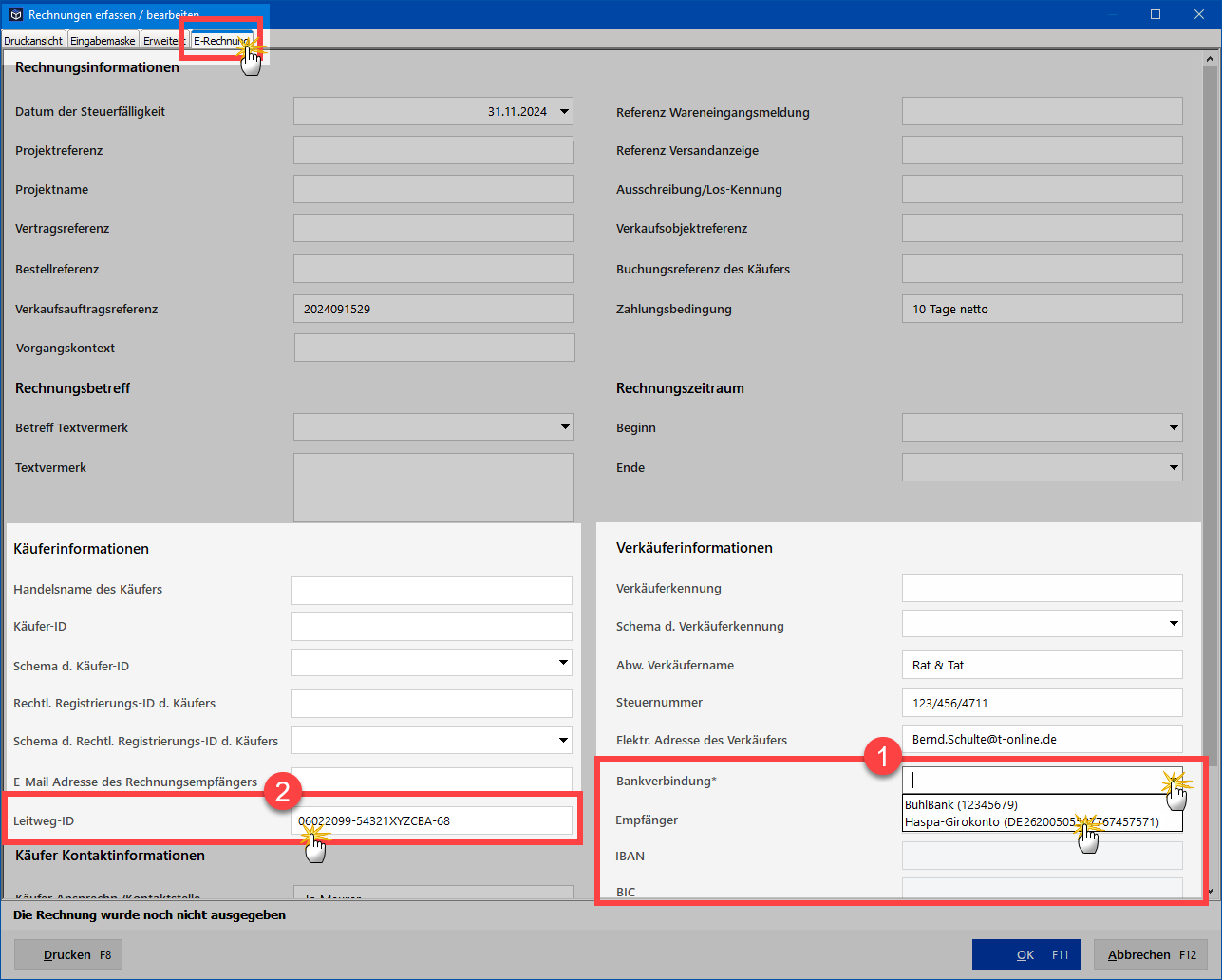The height and width of the screenshot is (980, 1222).
Task: Close the Rechnungen erfassen window
Action: [1199, 14]
